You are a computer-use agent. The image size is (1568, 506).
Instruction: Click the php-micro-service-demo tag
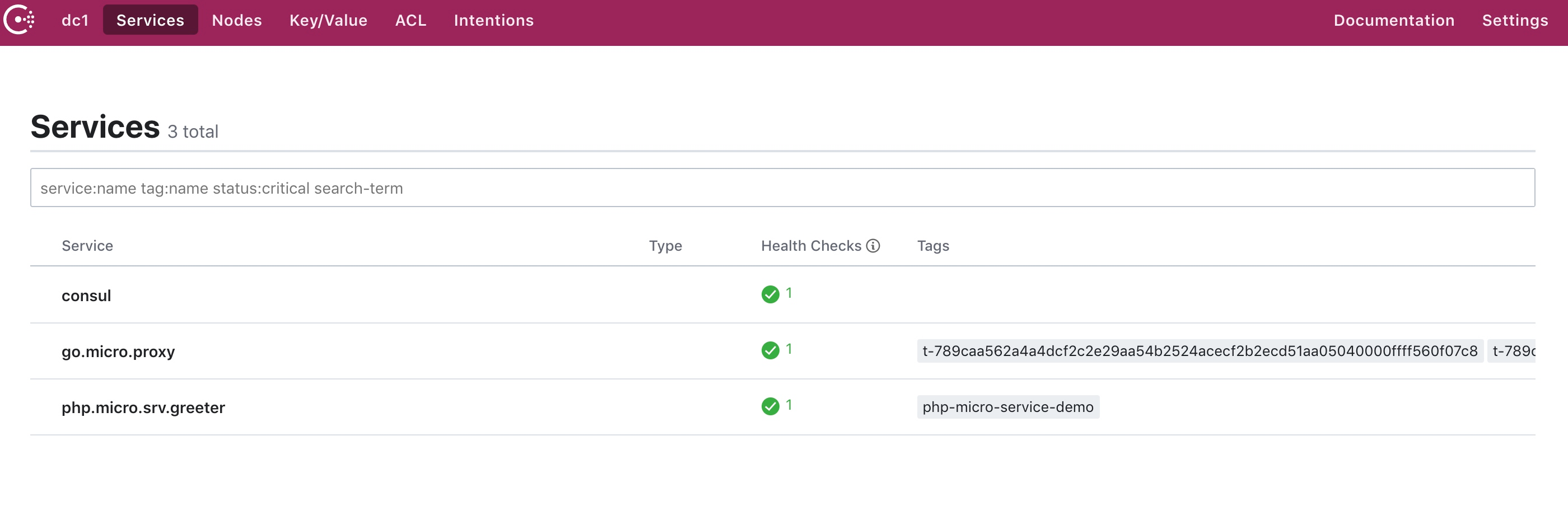1007,407
